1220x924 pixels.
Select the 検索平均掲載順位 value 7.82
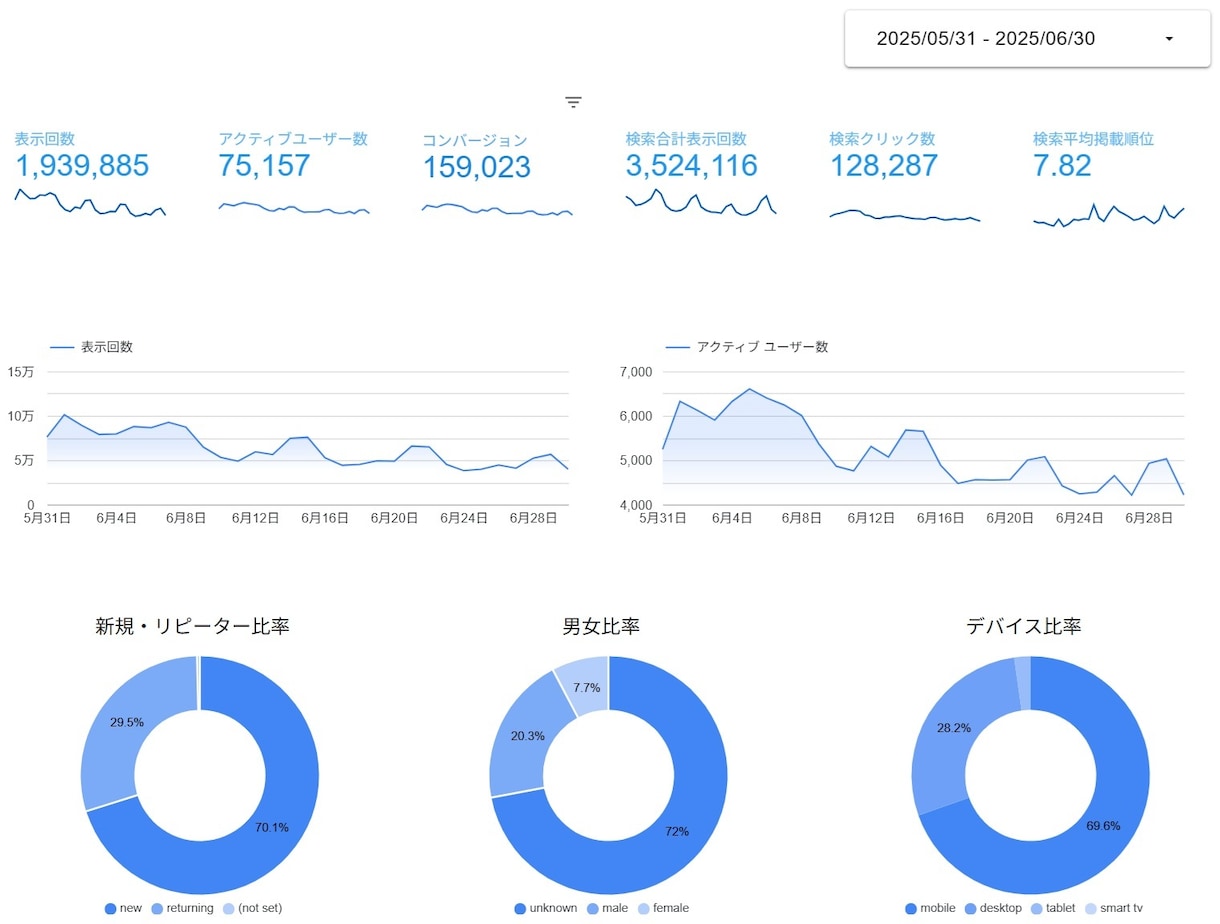coord(1063,166)
